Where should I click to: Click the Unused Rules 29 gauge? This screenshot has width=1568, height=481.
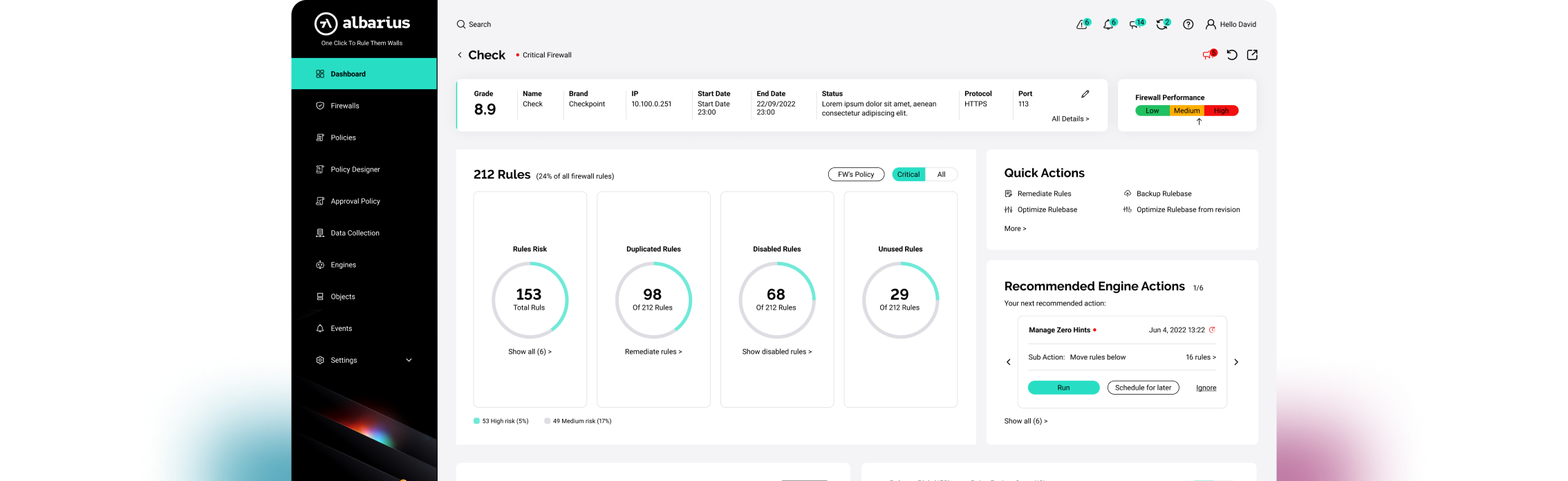(x=900, y=300)
